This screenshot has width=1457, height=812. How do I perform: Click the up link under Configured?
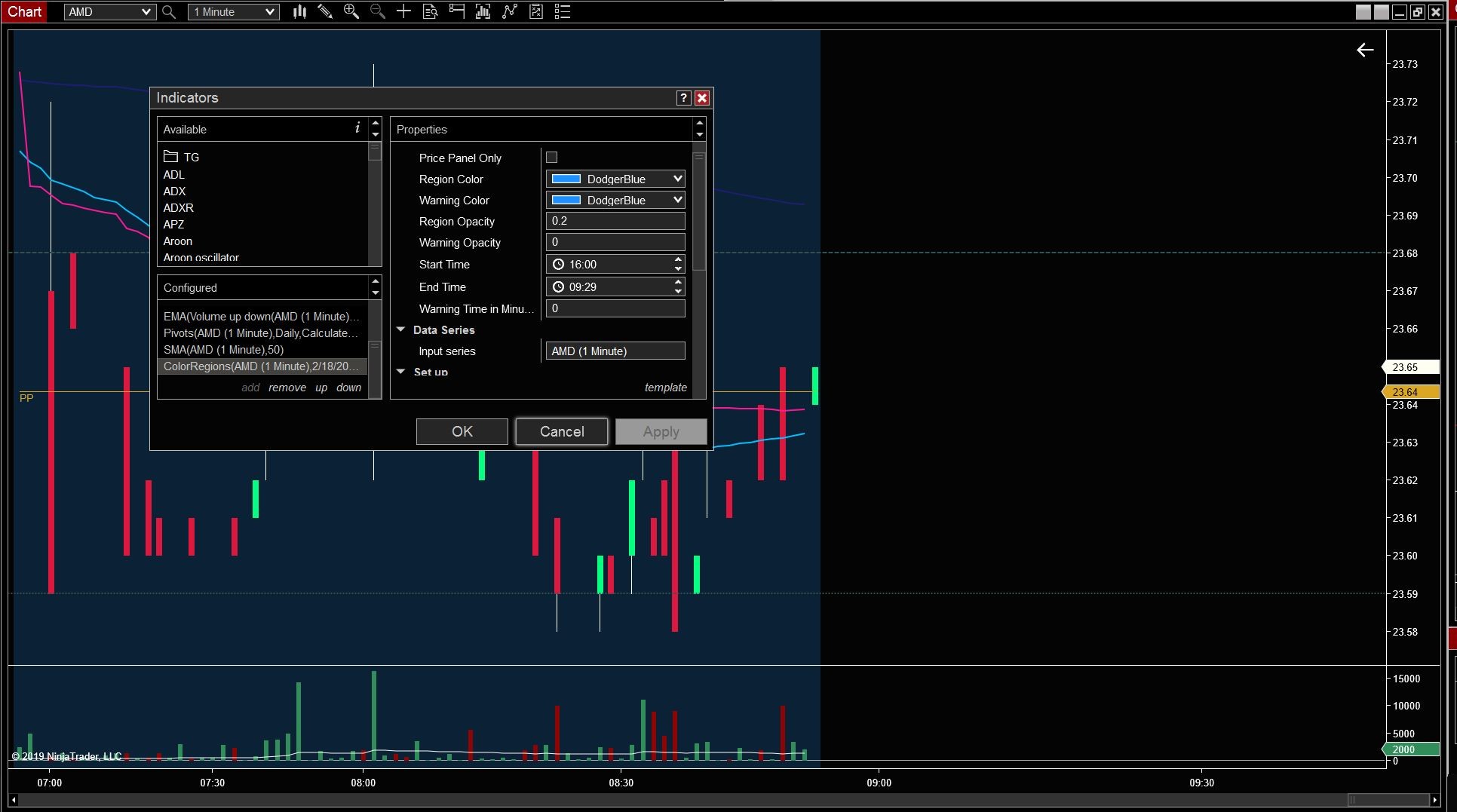[321, 388]
